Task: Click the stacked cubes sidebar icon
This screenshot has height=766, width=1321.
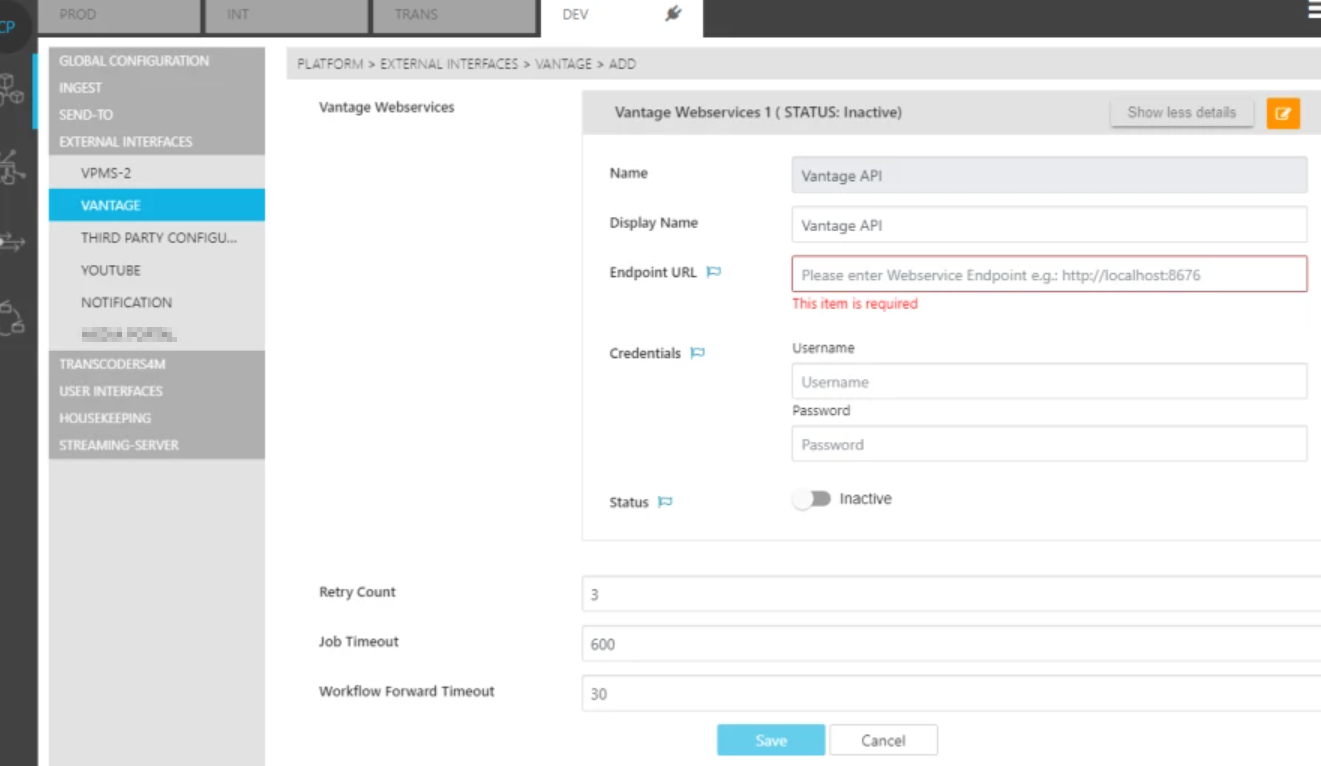Action: point(13,90)
